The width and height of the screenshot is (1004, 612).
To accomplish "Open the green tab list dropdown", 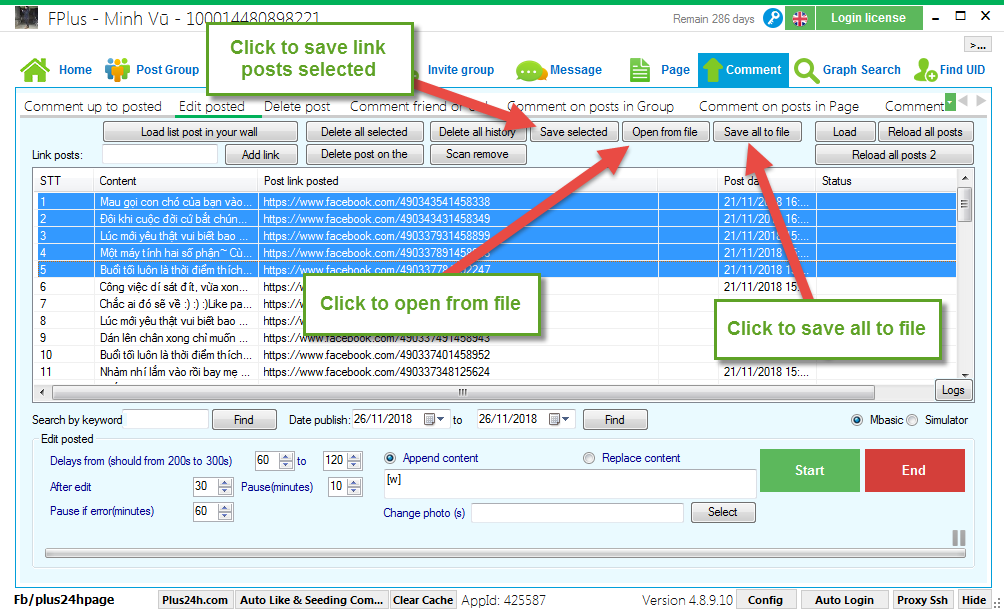I will [x=950, y=101].
